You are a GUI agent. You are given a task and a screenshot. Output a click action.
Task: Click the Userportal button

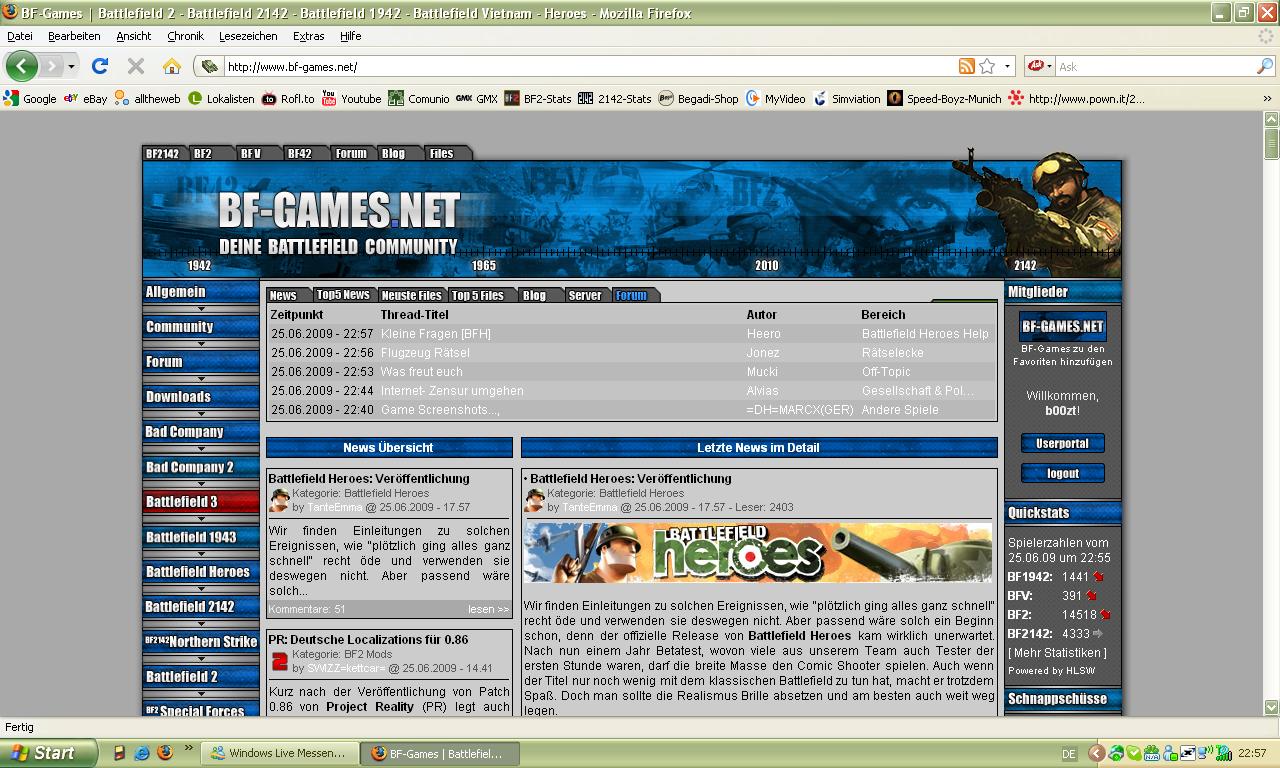(x=1062, y=443)
